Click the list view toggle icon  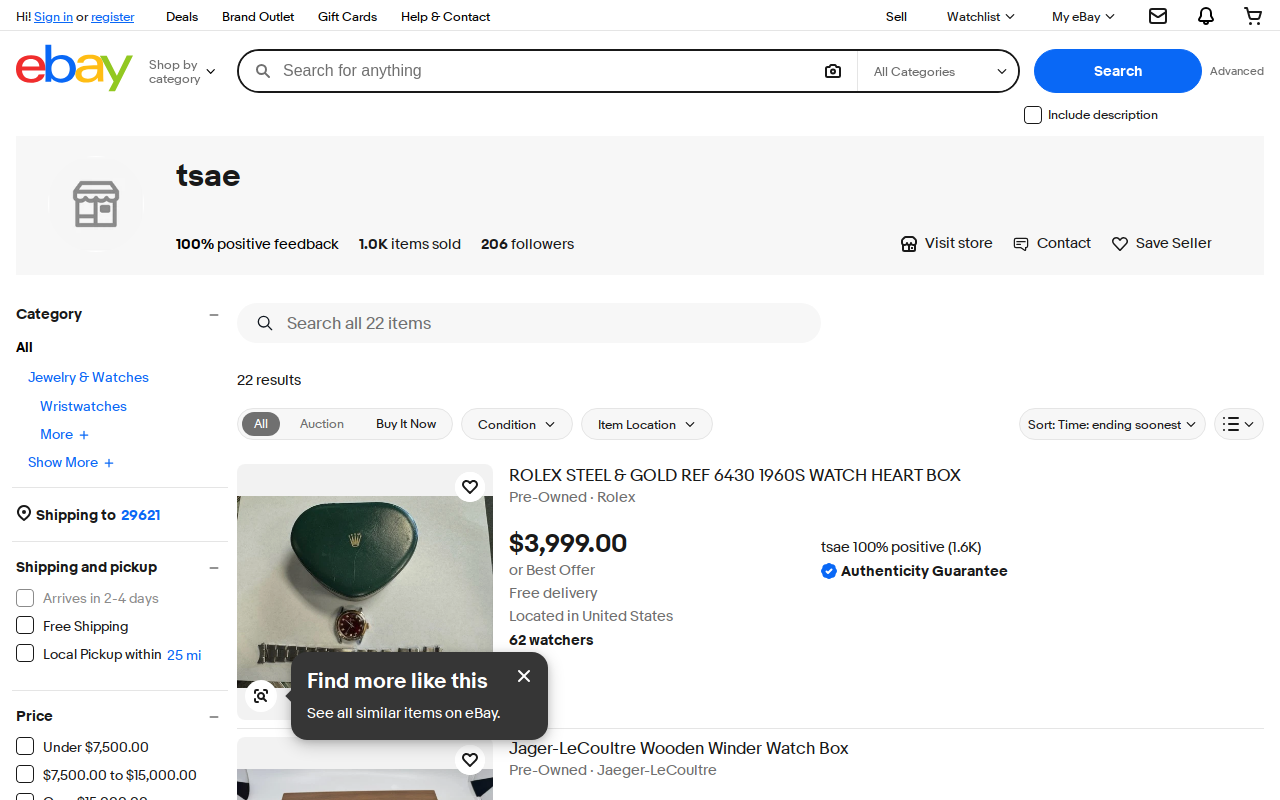[x=1239, y=424]
